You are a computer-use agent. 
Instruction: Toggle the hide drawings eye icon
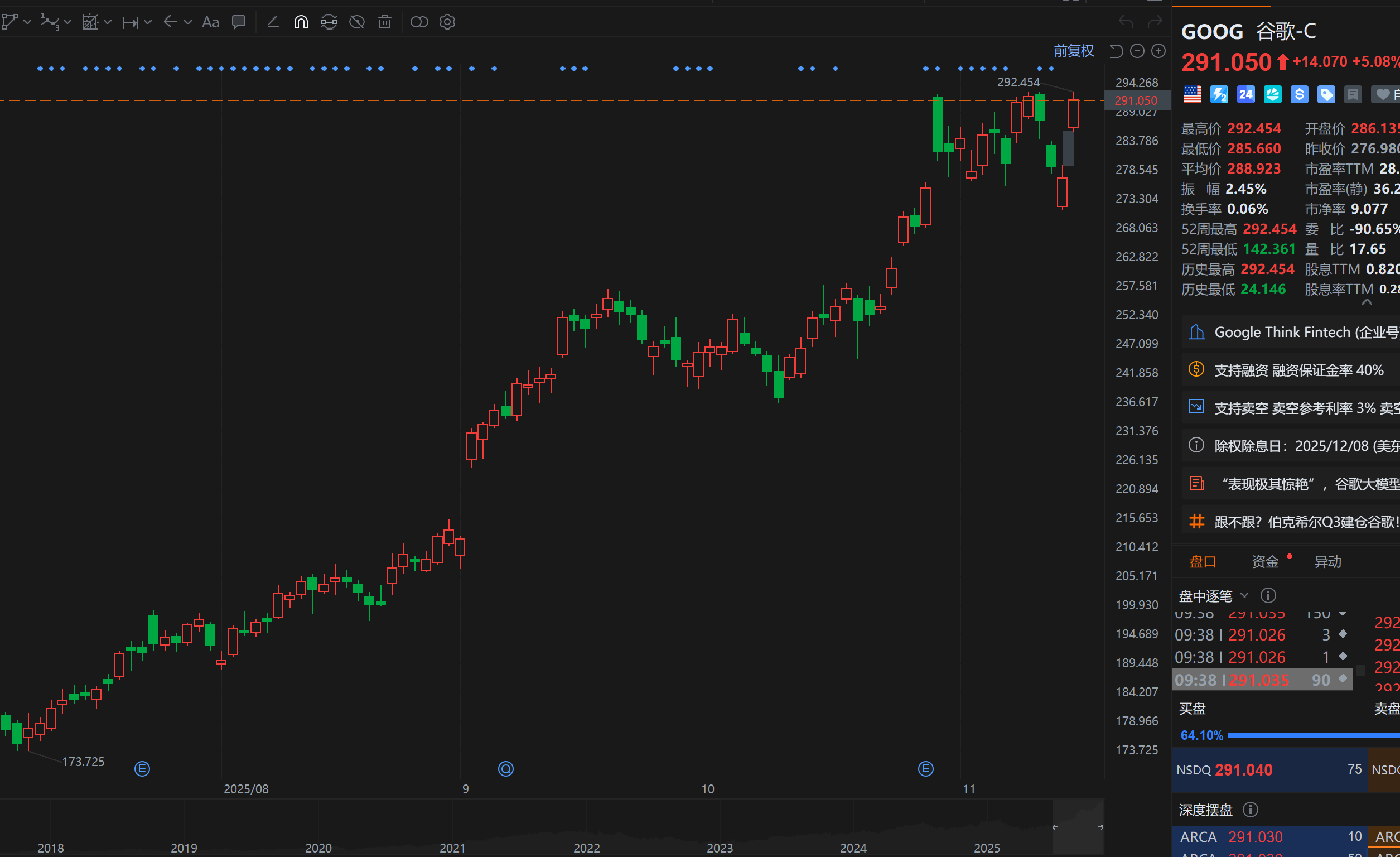[x=357, y=22]
